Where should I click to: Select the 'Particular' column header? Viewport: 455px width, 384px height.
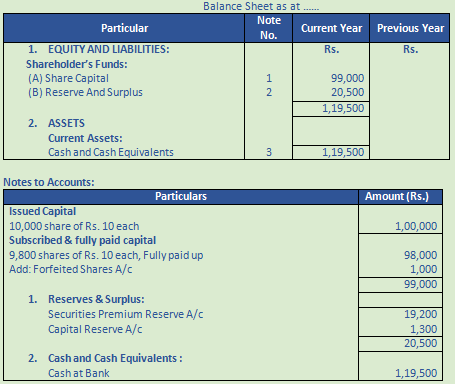[x=124, y=28]
